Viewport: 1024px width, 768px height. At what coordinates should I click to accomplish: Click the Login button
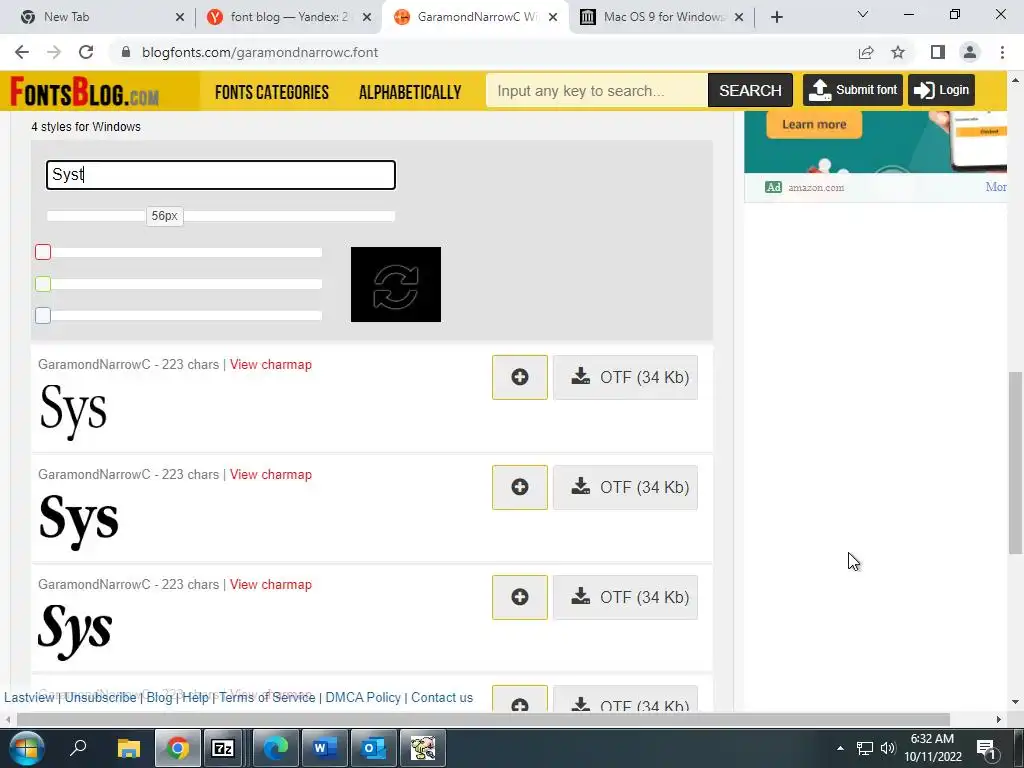click(941, 90)
